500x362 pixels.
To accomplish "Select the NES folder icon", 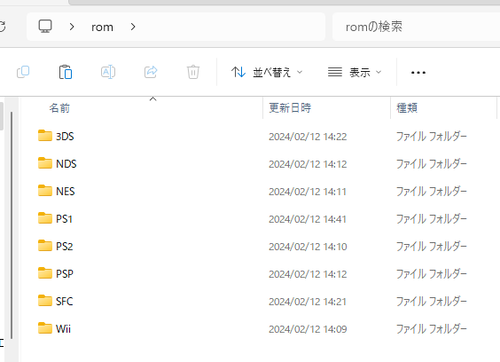I will click(x=45, y=191).
